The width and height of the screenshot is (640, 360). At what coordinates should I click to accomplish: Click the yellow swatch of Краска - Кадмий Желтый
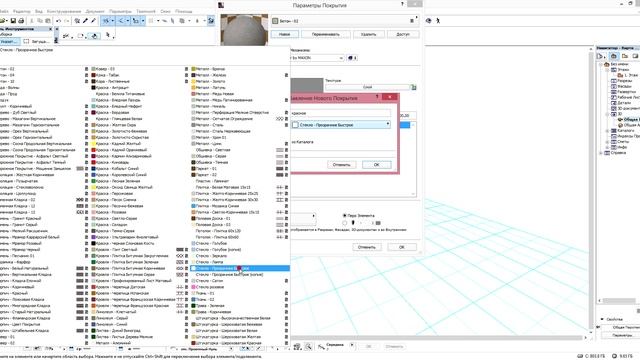click(93, 144)
